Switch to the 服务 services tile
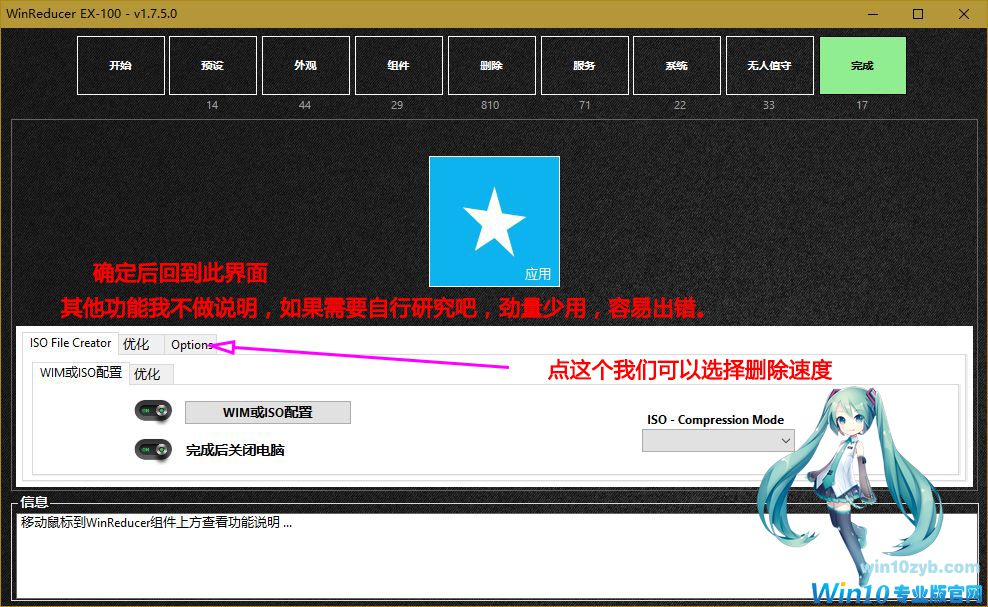988x607 pixels. click(x=584, y=66)
